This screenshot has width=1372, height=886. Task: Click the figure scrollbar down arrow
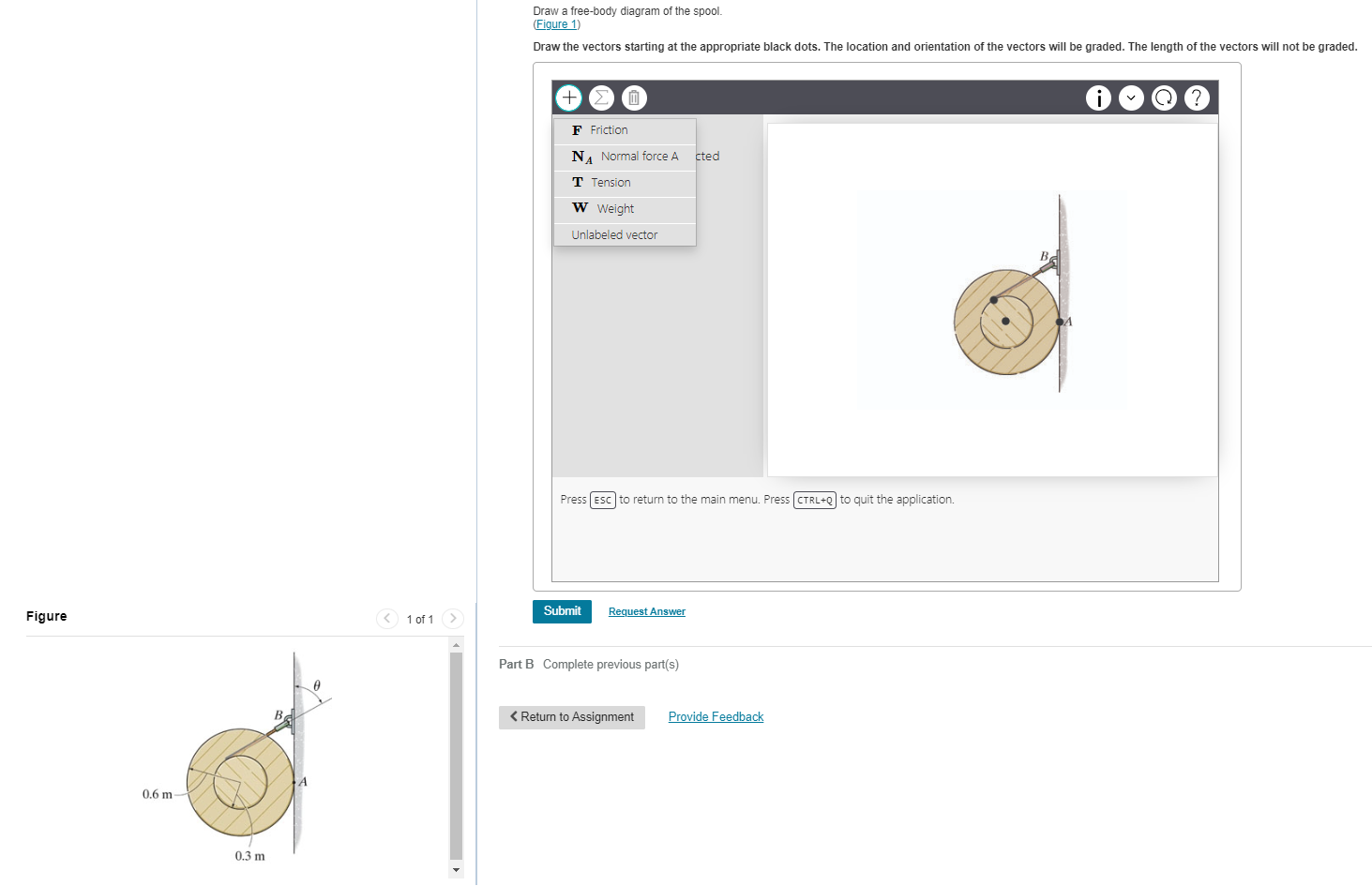(x=455, y=870)
